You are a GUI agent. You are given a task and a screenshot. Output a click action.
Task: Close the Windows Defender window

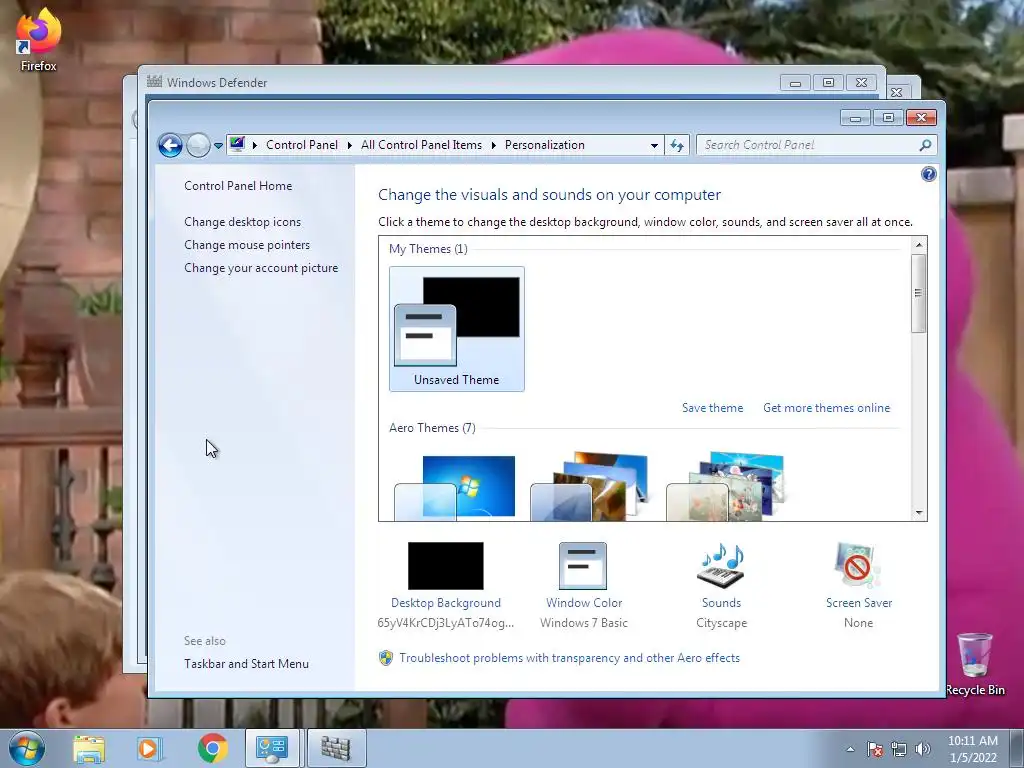[x=861, y=83]
